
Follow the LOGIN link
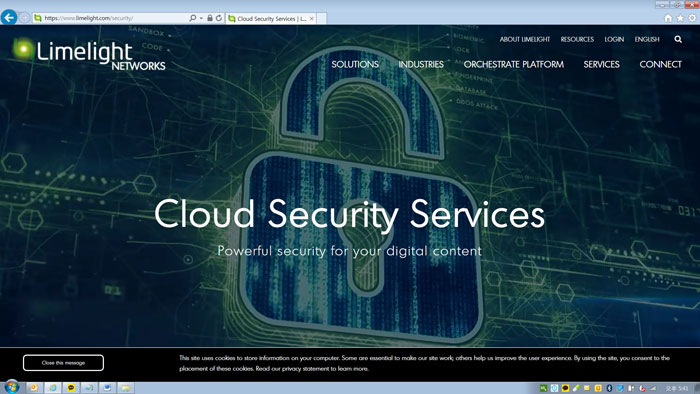tap(614, 39)
